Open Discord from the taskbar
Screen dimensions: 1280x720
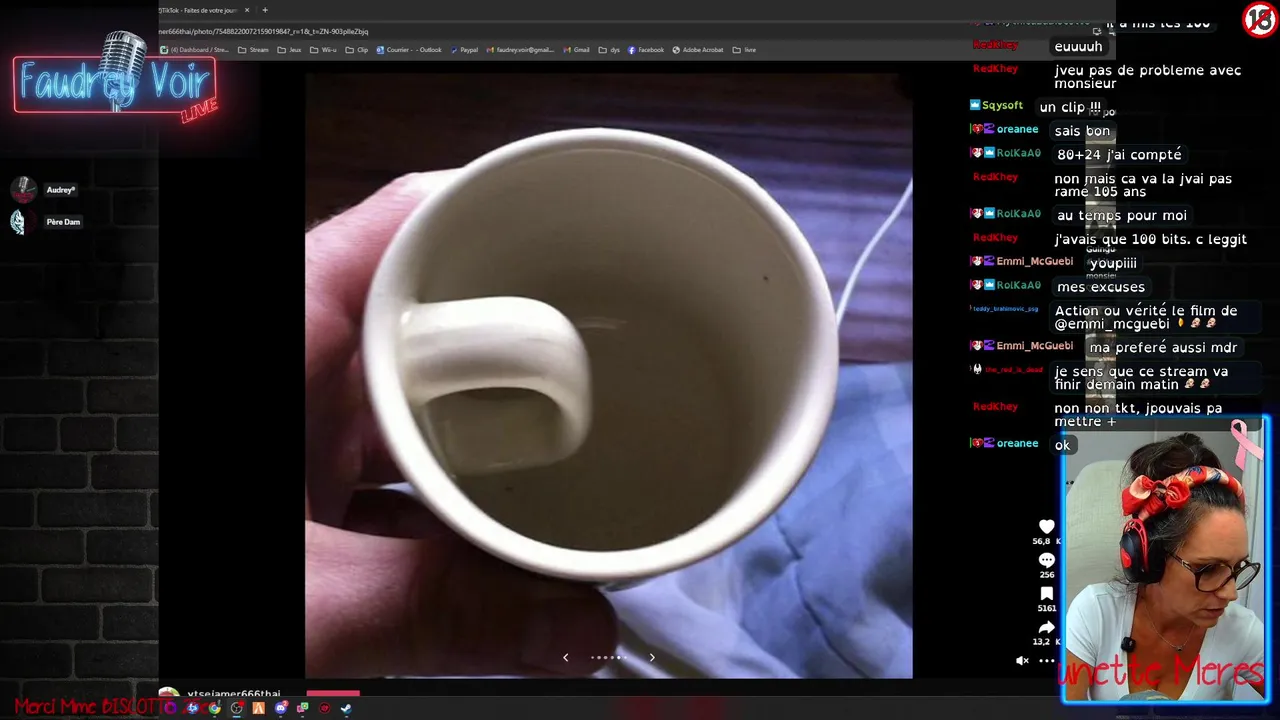tap(280, 708)
